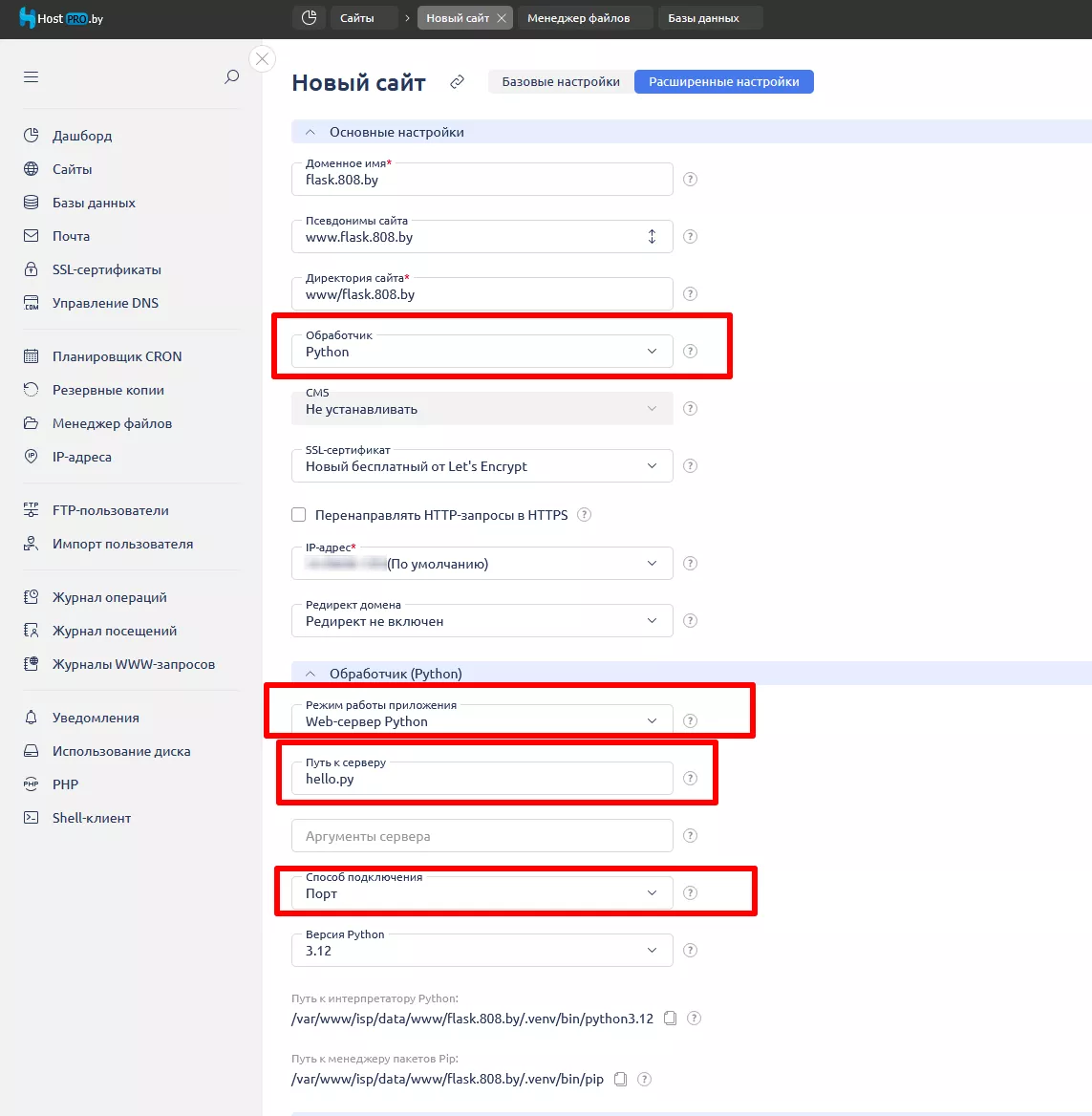Viewport: 1092px width, 1116px height.
Task: Show help for Доменное имя
Action: [x=690, y=180]
